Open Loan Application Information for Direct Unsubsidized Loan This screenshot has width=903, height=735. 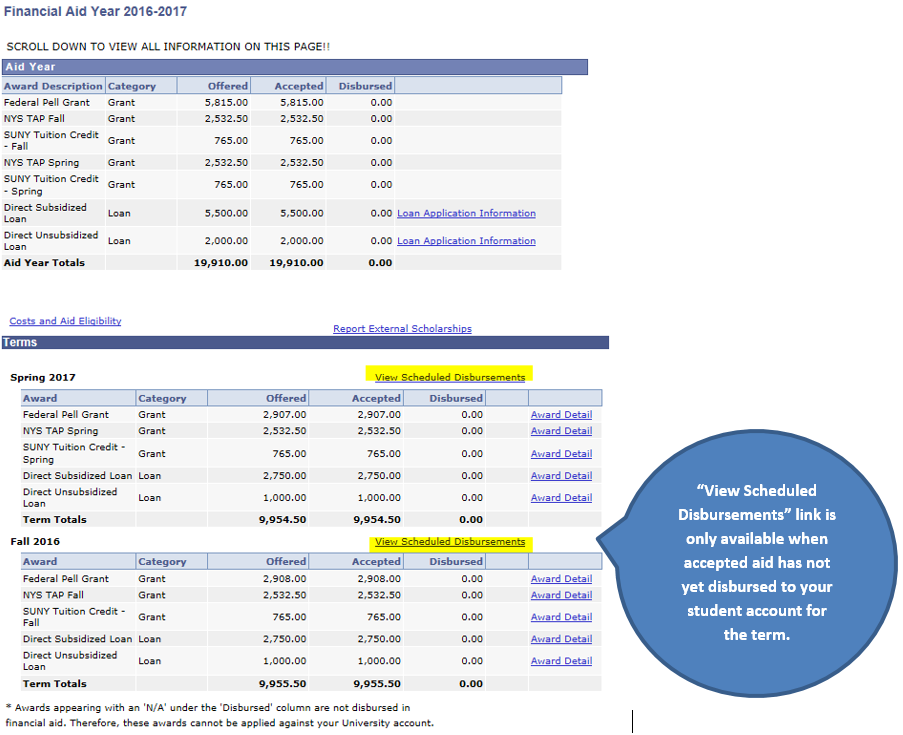tap(466, 241)
